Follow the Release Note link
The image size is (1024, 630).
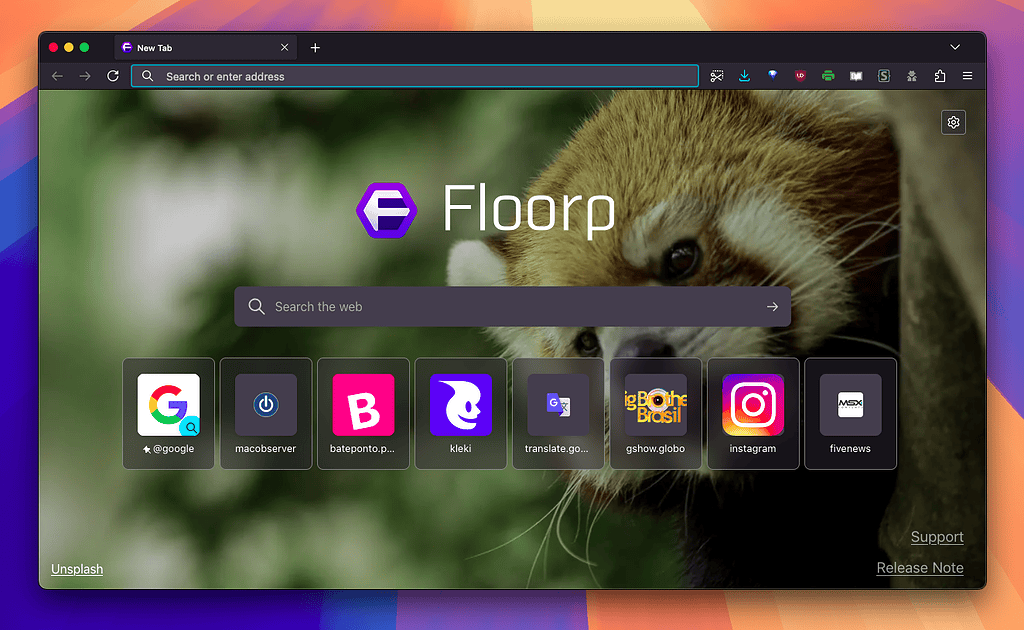(x=919, y=568)
